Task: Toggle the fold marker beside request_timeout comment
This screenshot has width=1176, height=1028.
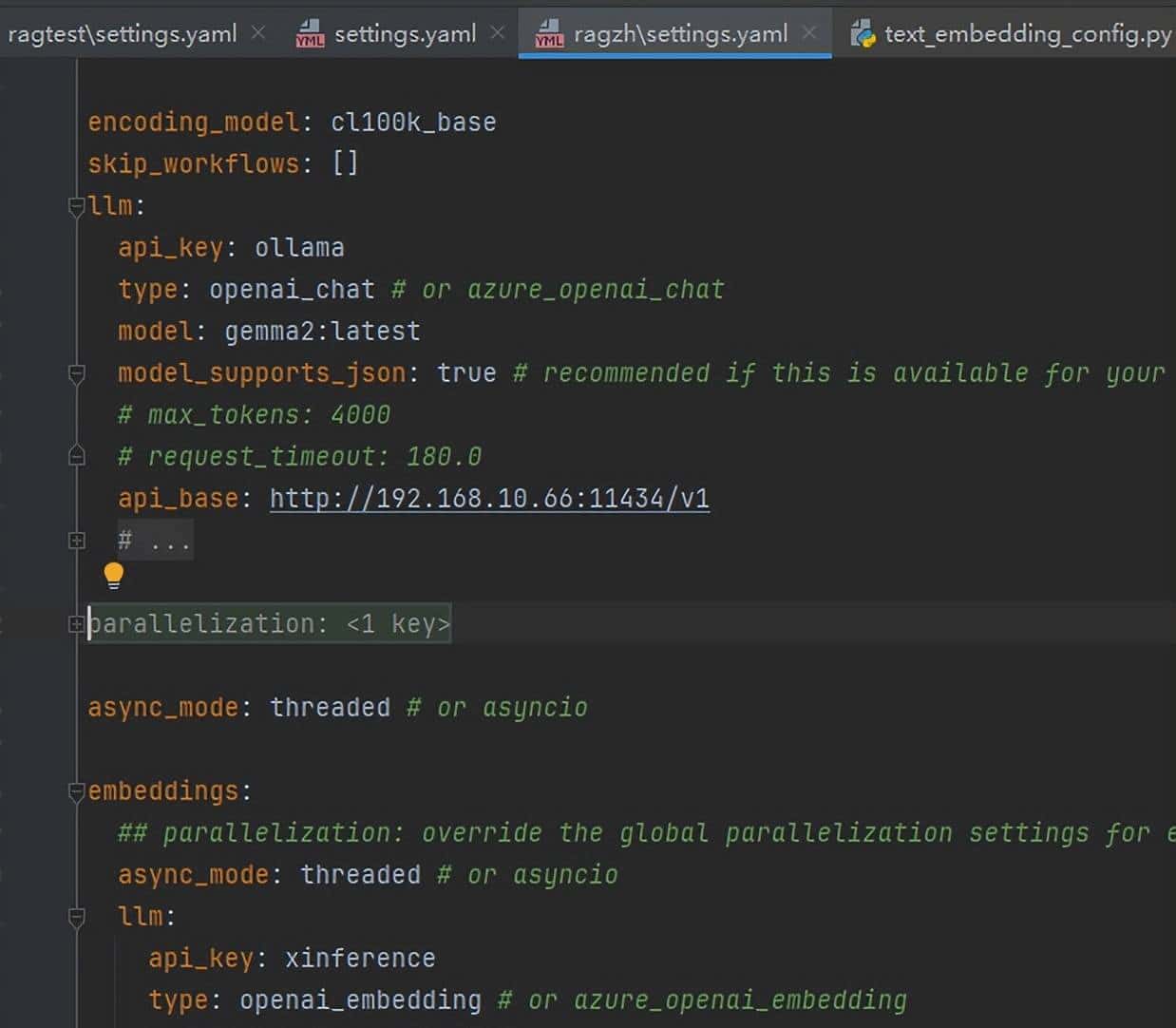Action: (x=77, y=457)
